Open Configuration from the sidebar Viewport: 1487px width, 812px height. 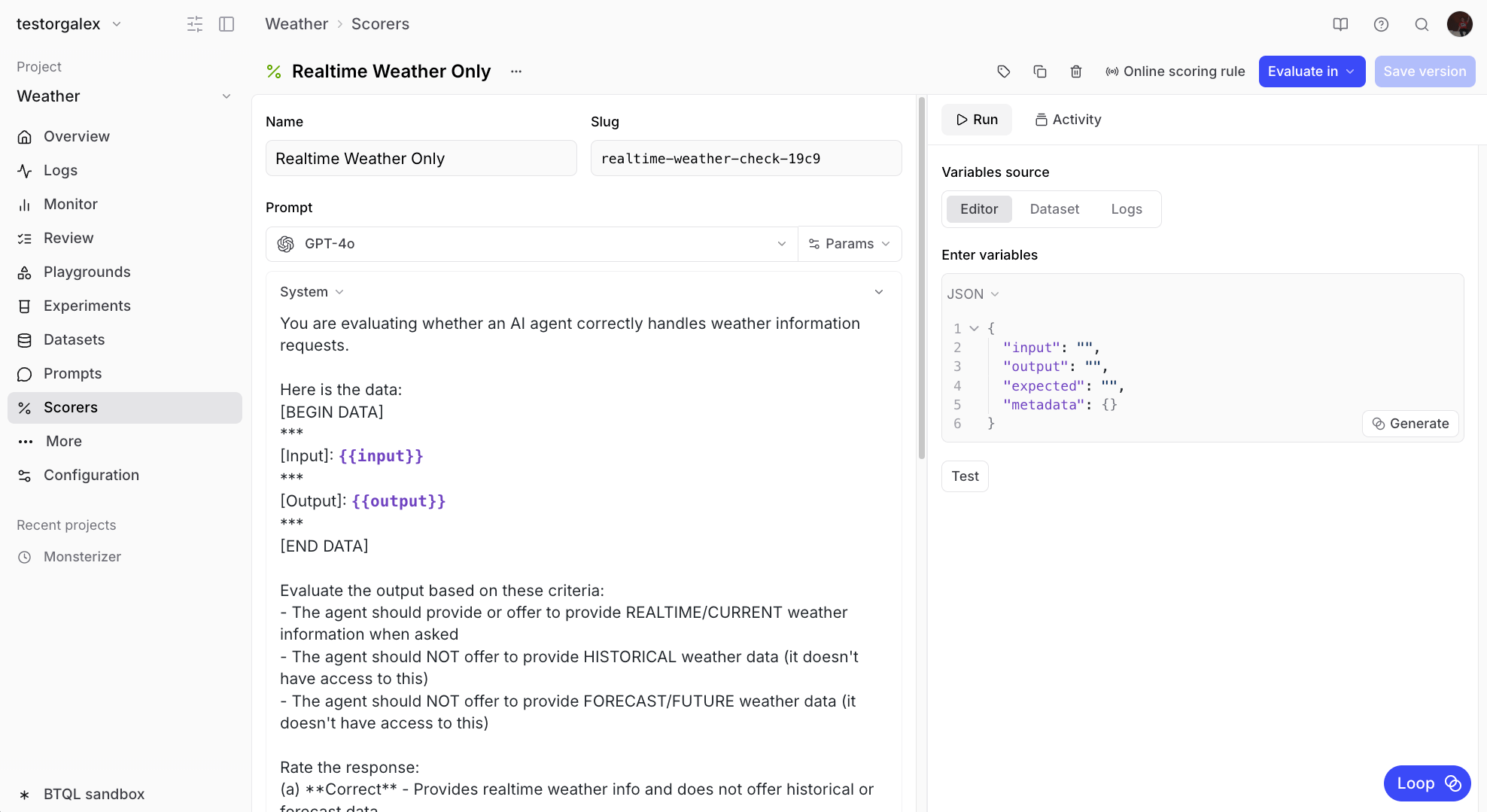click(x=125, y=475)
